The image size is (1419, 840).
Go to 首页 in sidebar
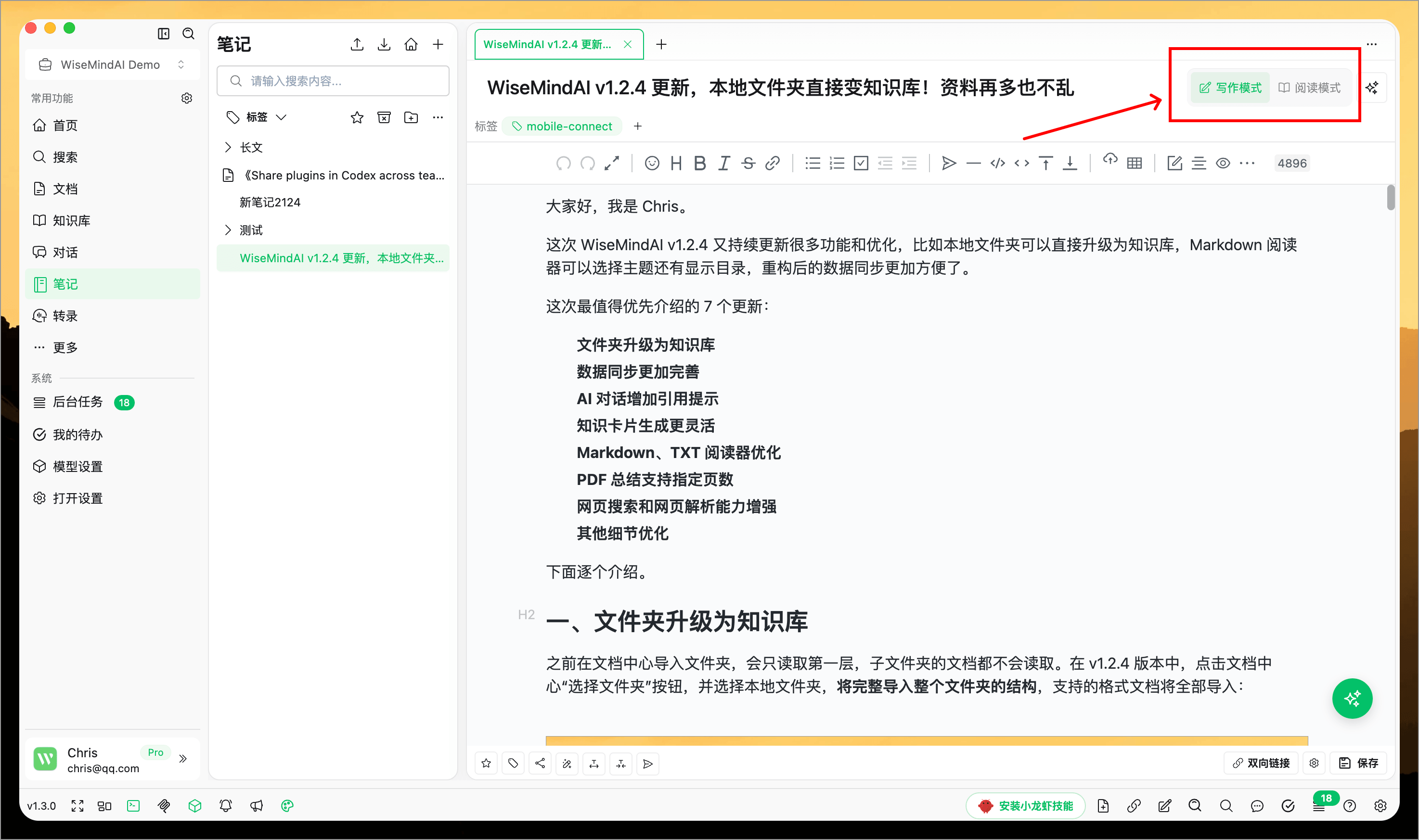tap(113, 125)
